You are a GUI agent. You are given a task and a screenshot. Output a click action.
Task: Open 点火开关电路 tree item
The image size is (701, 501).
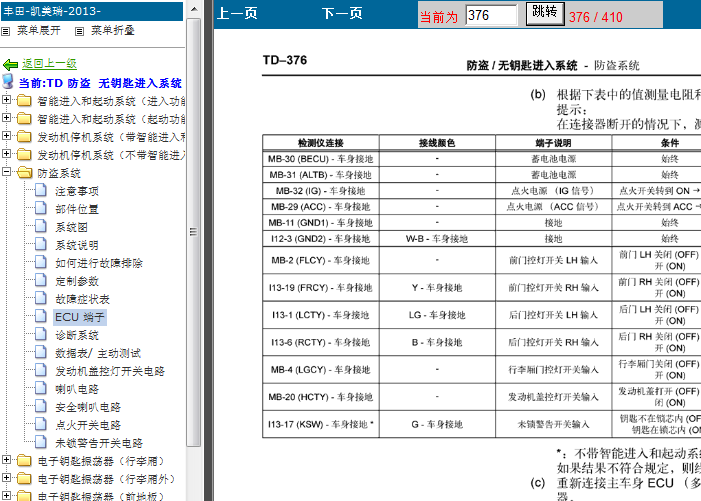point(88,425)
